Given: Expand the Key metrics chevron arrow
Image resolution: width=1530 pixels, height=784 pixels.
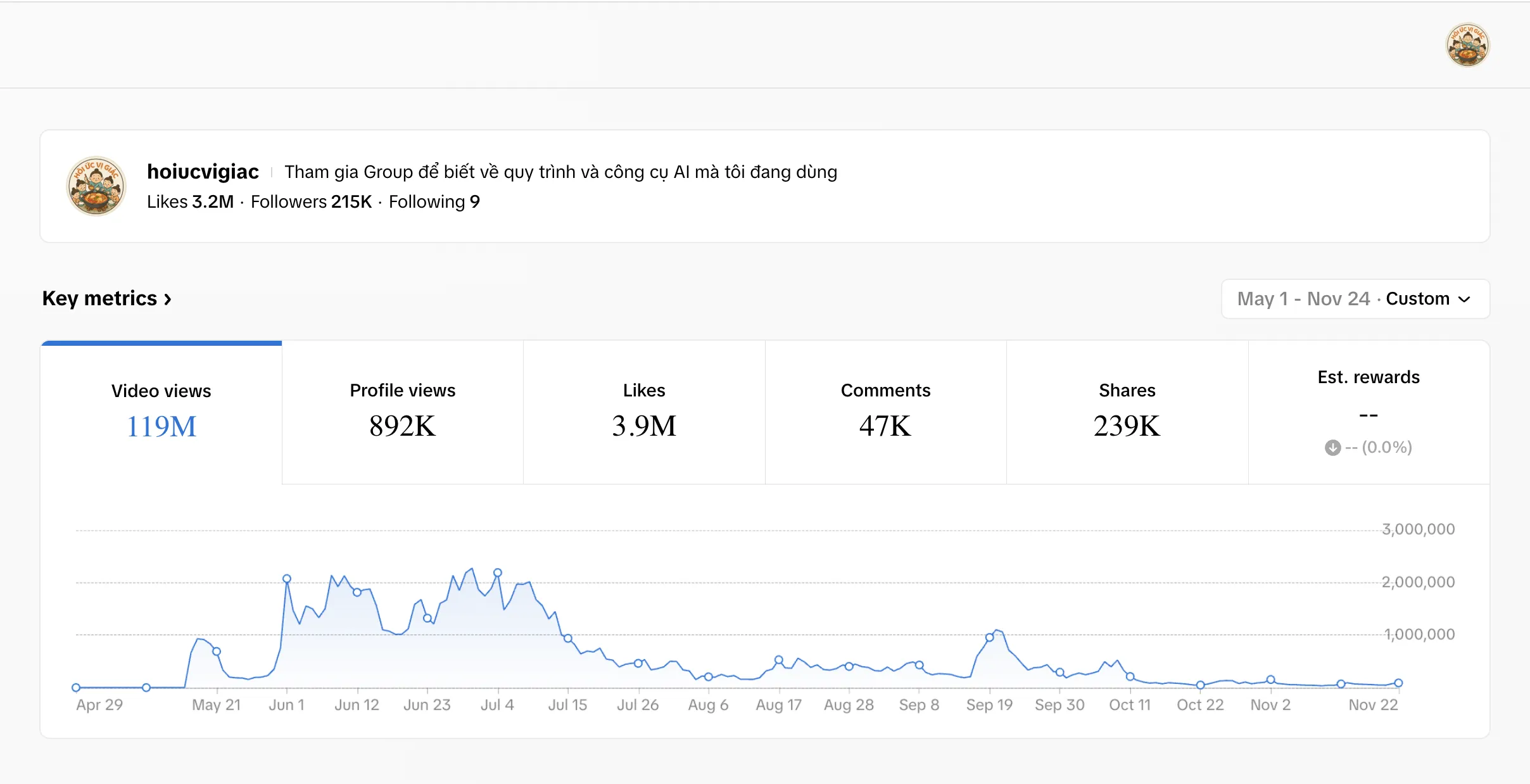Looking at the screenshot, I should click(x=167, y=299).
